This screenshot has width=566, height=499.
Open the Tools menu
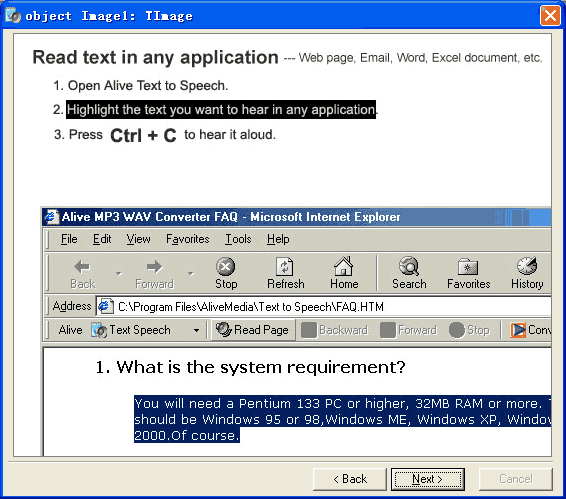click(238, 239)
